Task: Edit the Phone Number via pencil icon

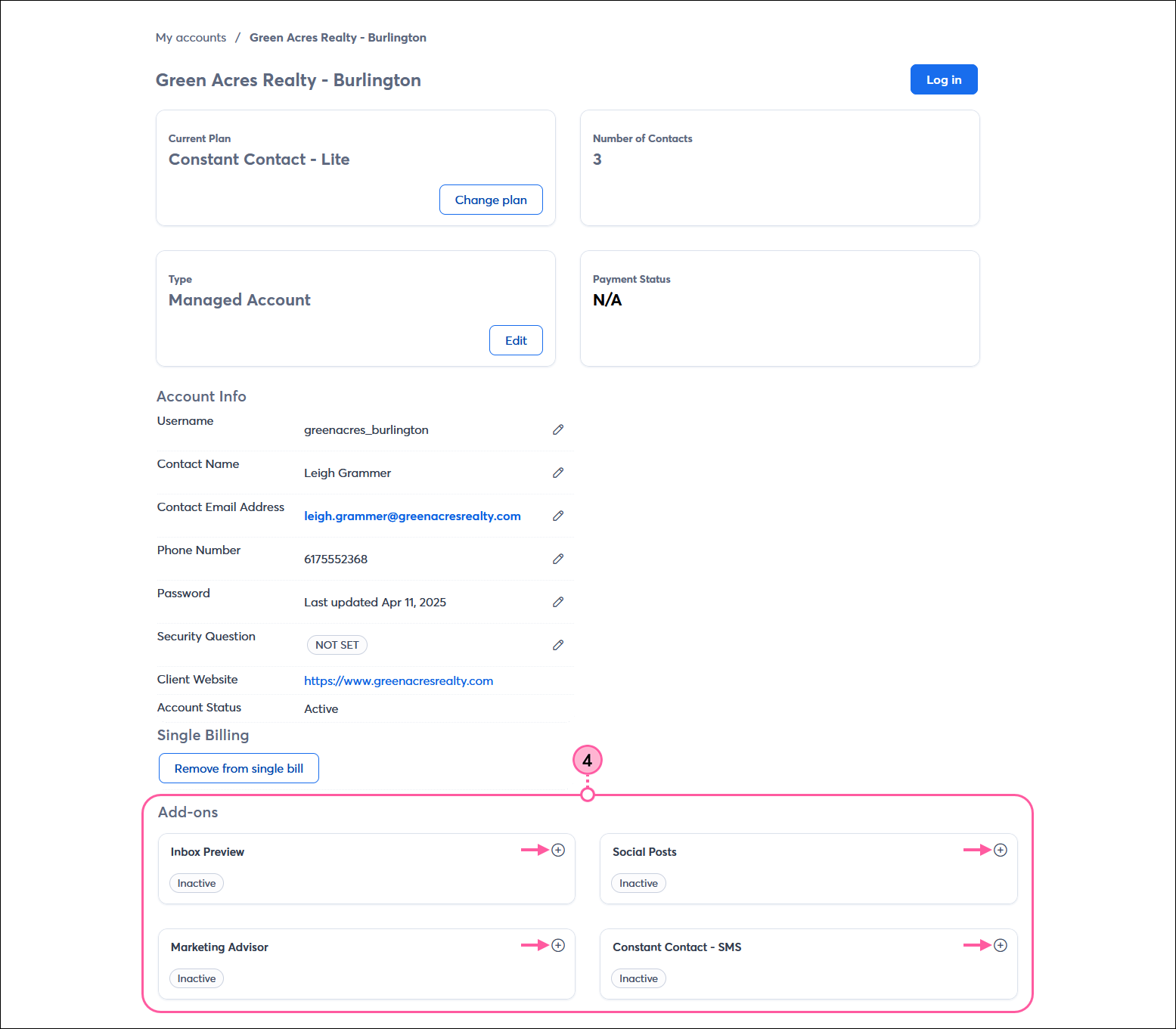Action: (x=558, y=559)
